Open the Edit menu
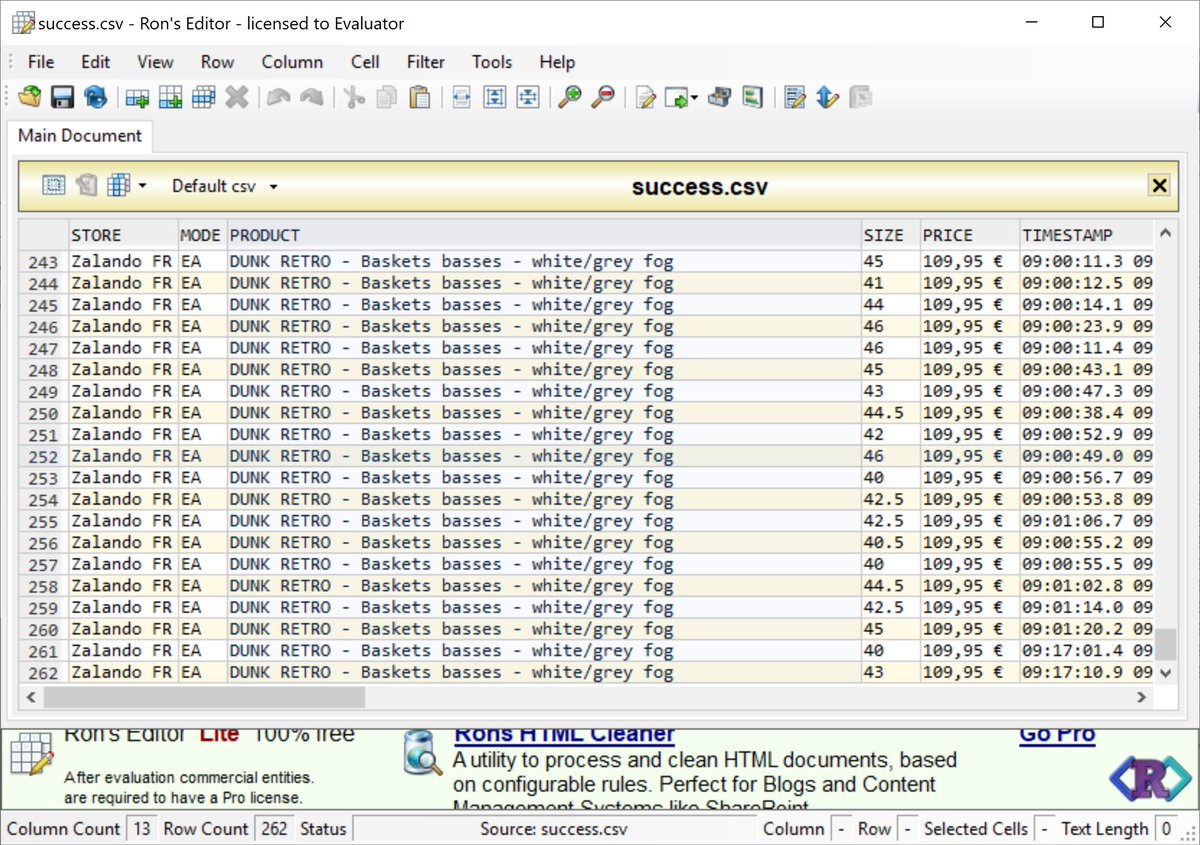Image resolution: width=1200 pixels, height=845 pixels. coord(96,62)
